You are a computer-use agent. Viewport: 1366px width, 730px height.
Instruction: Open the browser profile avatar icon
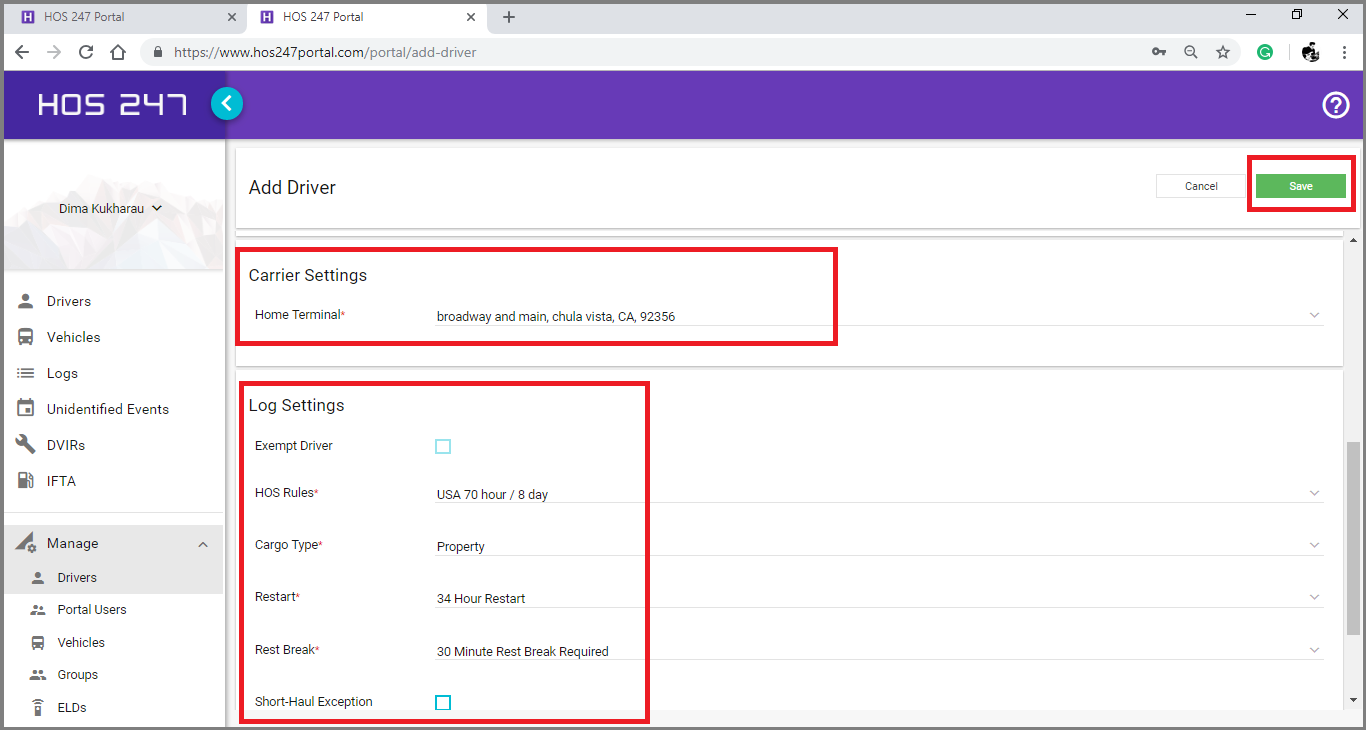coord(1311,52)
